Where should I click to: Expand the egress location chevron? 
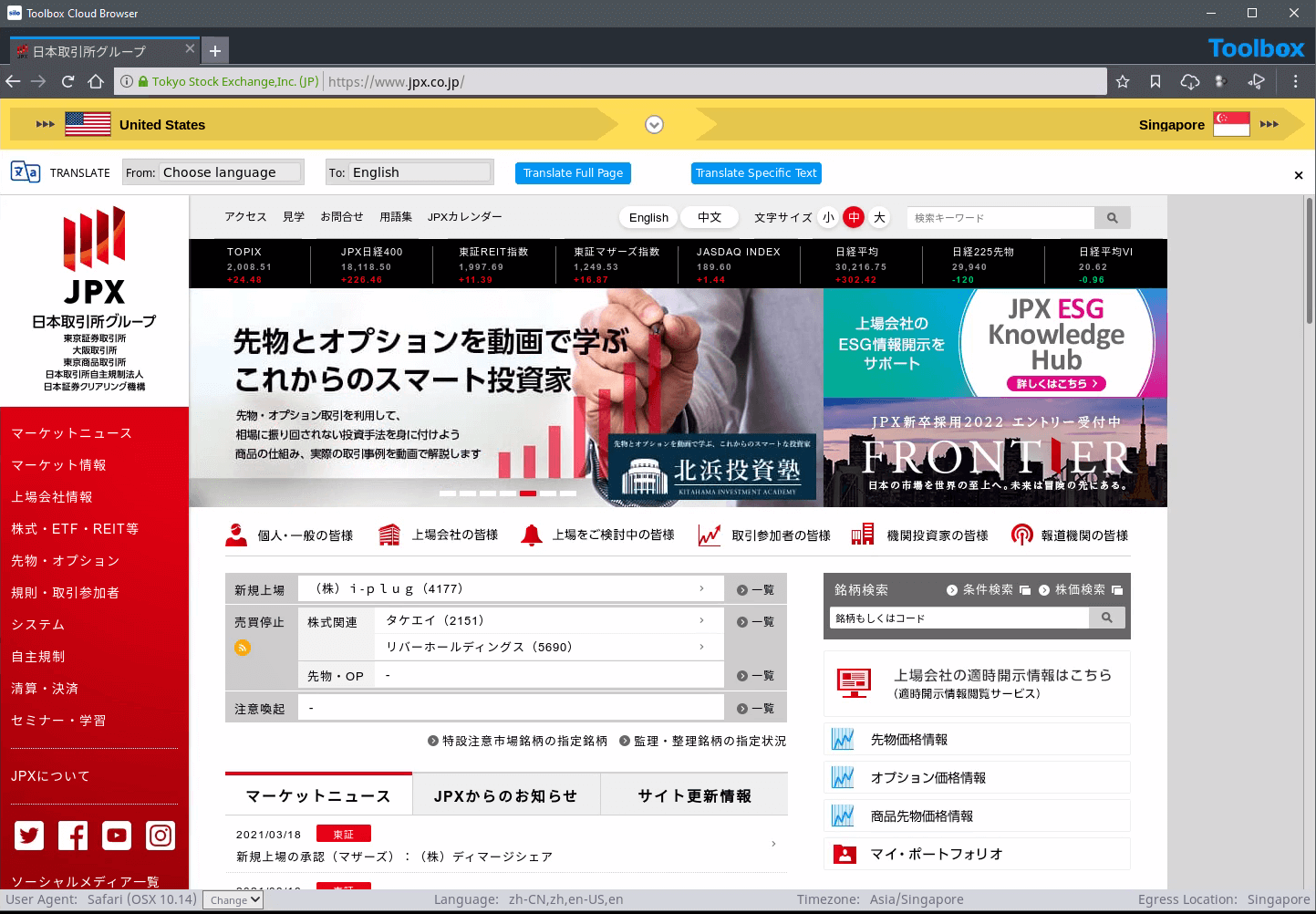(654, 125)
